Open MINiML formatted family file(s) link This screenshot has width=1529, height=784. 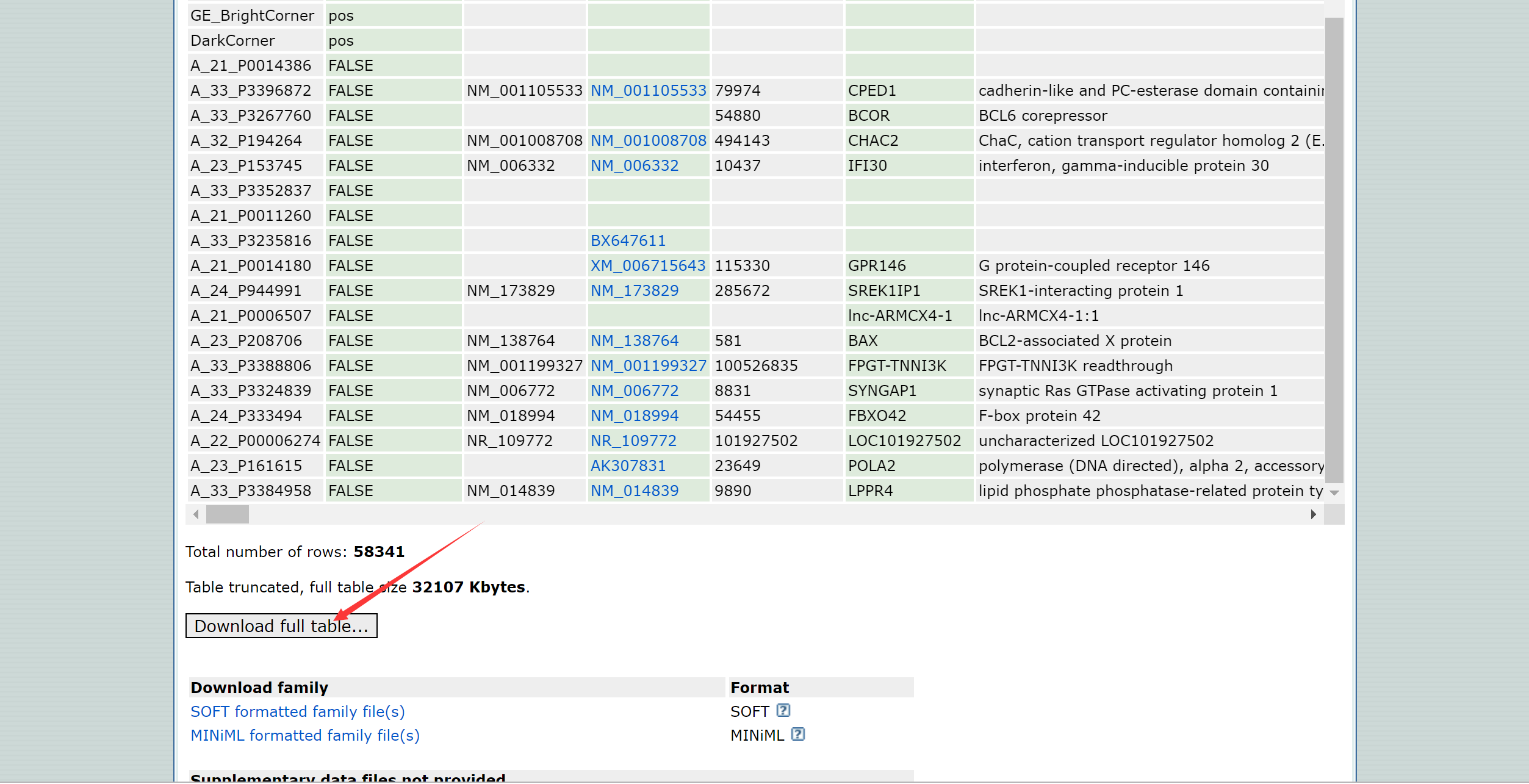click(x=305, y=736)
